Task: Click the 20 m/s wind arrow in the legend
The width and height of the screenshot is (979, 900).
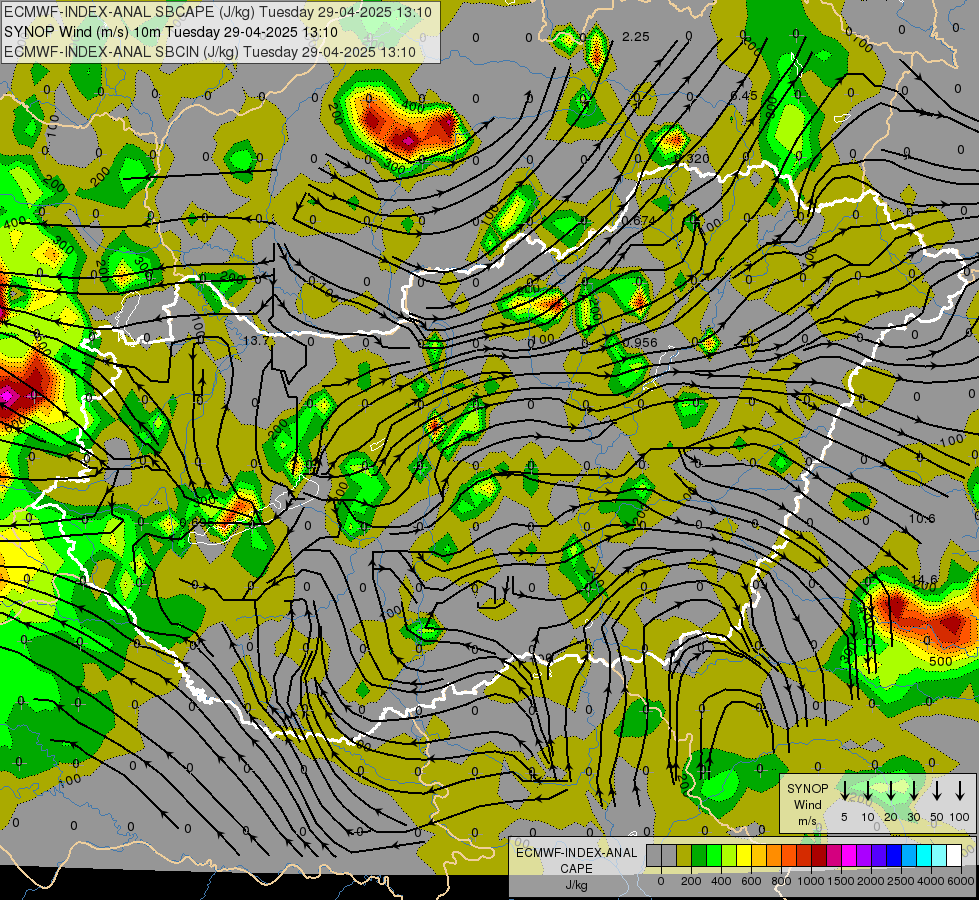Action: [891, 789]
